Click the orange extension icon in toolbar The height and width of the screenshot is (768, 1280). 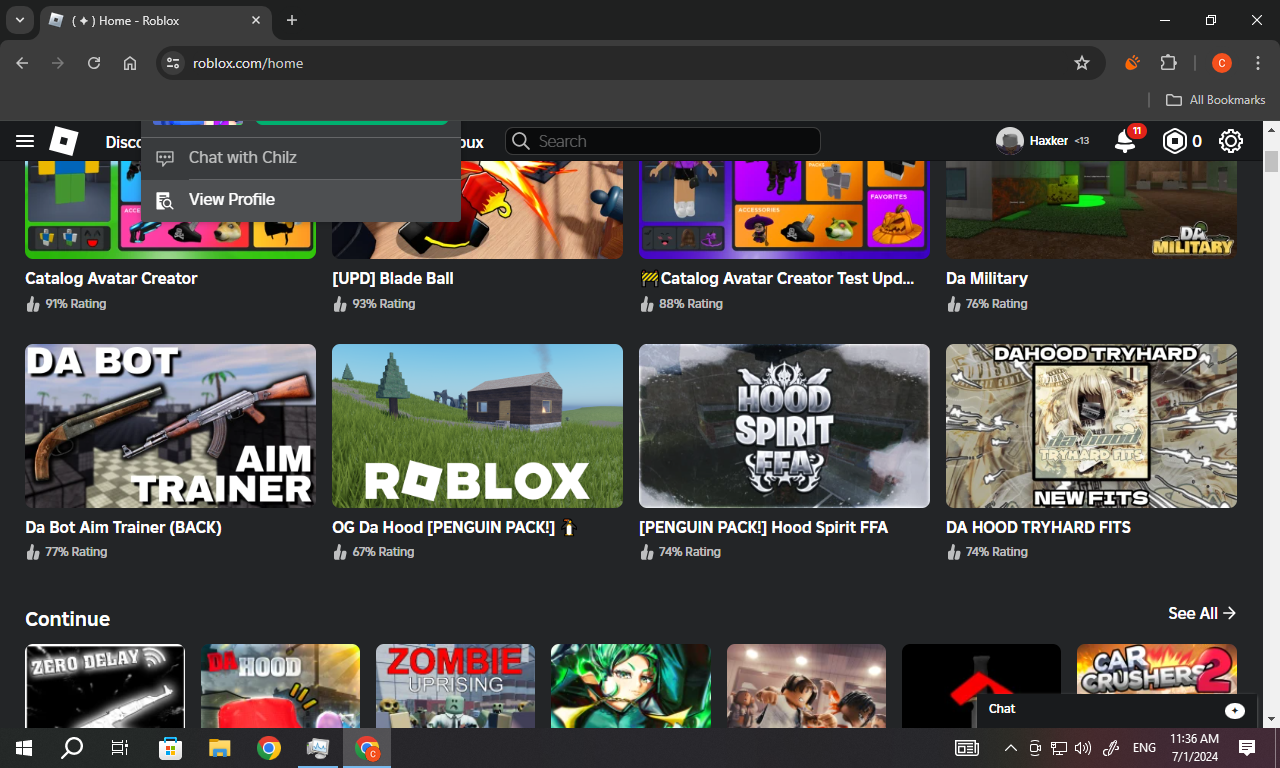[1132, 63]
